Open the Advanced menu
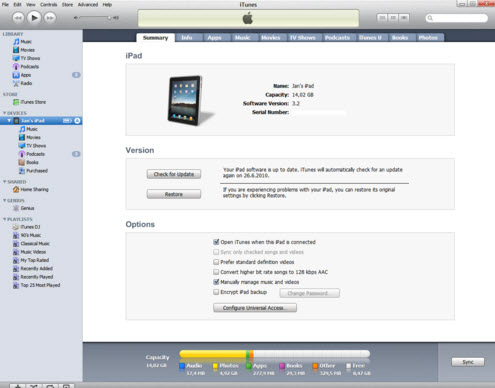 (x=88, y=4)
